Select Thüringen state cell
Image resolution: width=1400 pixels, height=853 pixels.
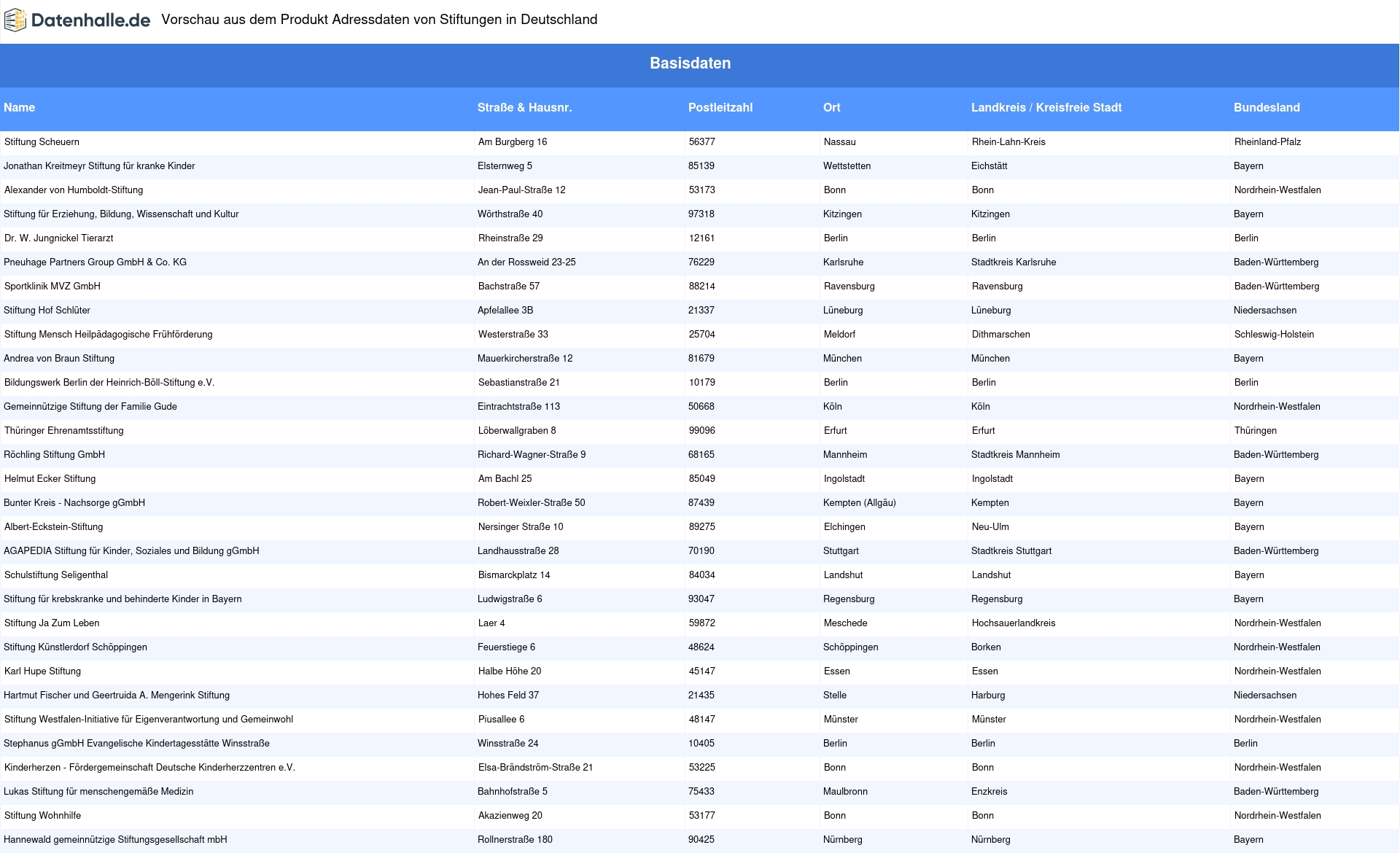[1256, 431]
